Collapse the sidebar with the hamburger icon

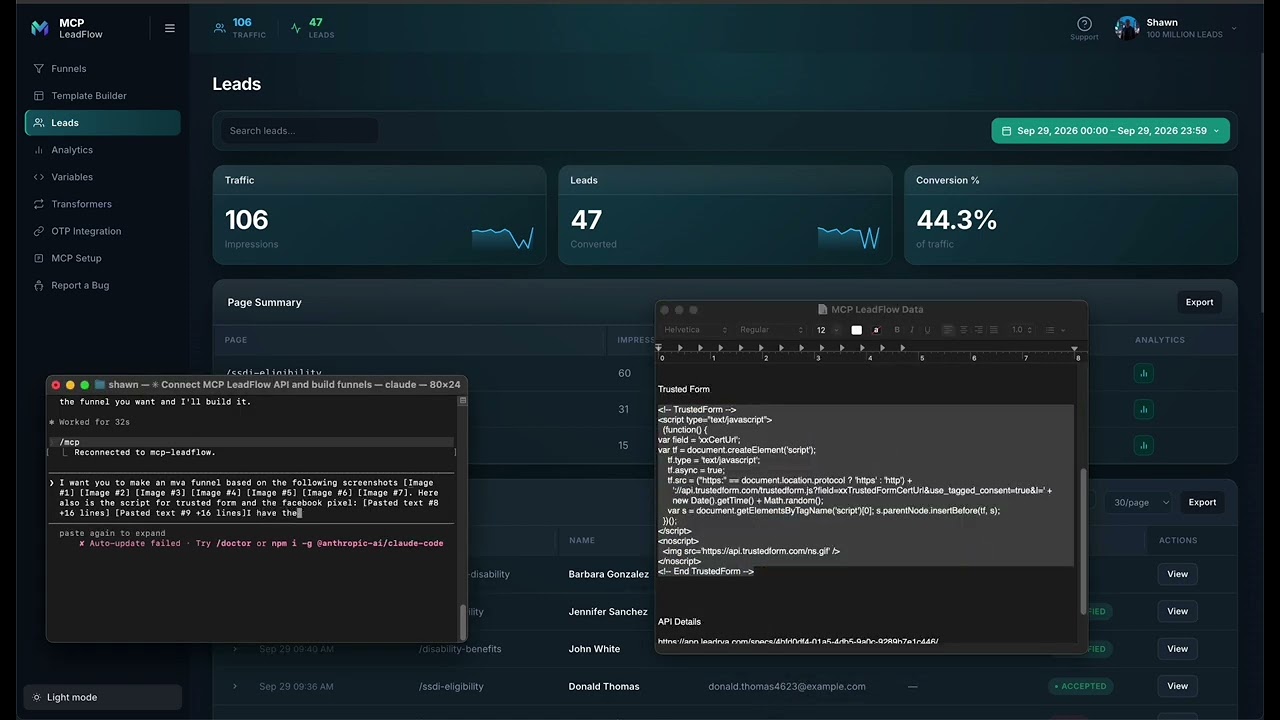pyautogui.click(x=170, y=28)
